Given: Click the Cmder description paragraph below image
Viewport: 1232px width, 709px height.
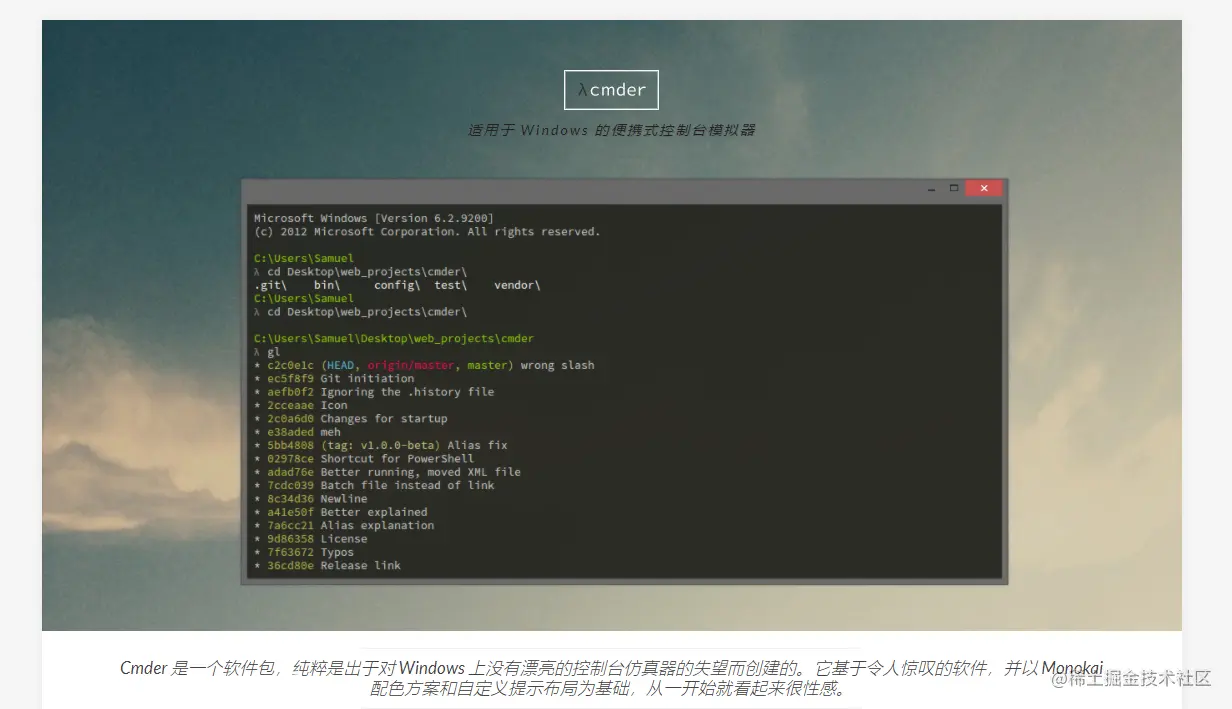Looking at the screenshot, I should point(611,678).
